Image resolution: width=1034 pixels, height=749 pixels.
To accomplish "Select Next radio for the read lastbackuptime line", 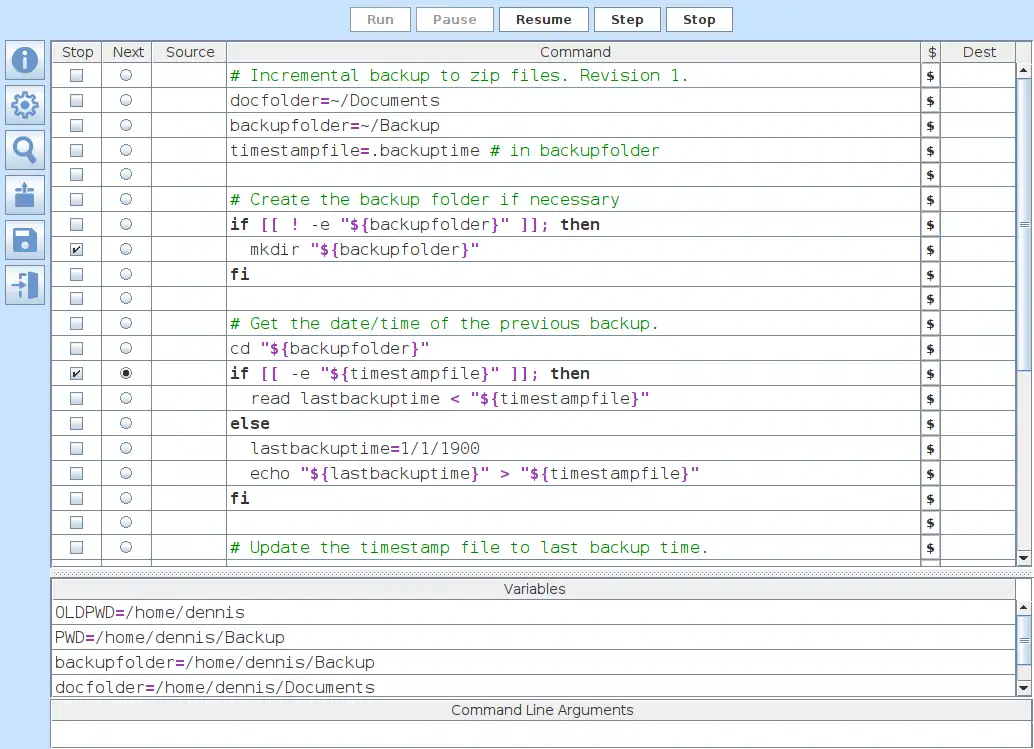I will pos(126,399).
